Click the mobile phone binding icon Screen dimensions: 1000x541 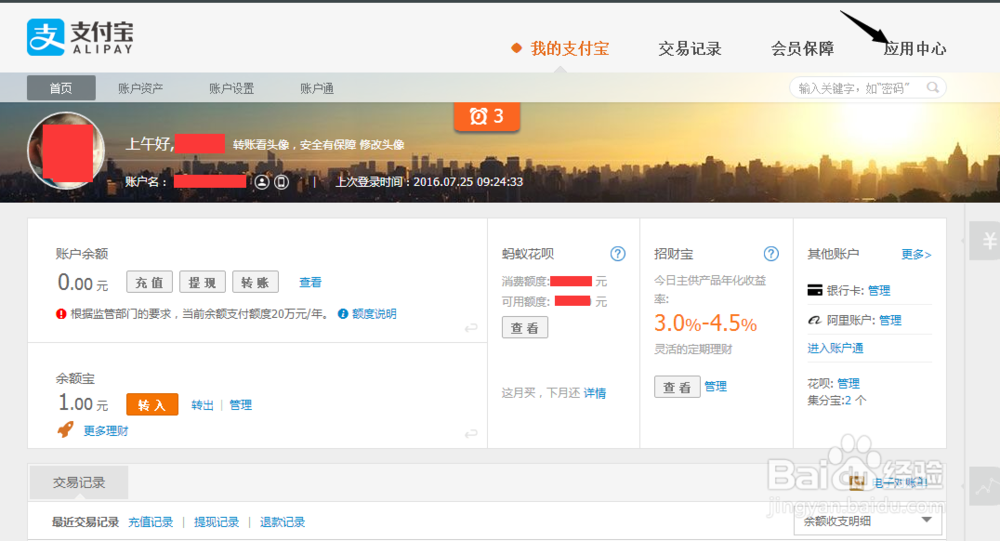[281, 182]
